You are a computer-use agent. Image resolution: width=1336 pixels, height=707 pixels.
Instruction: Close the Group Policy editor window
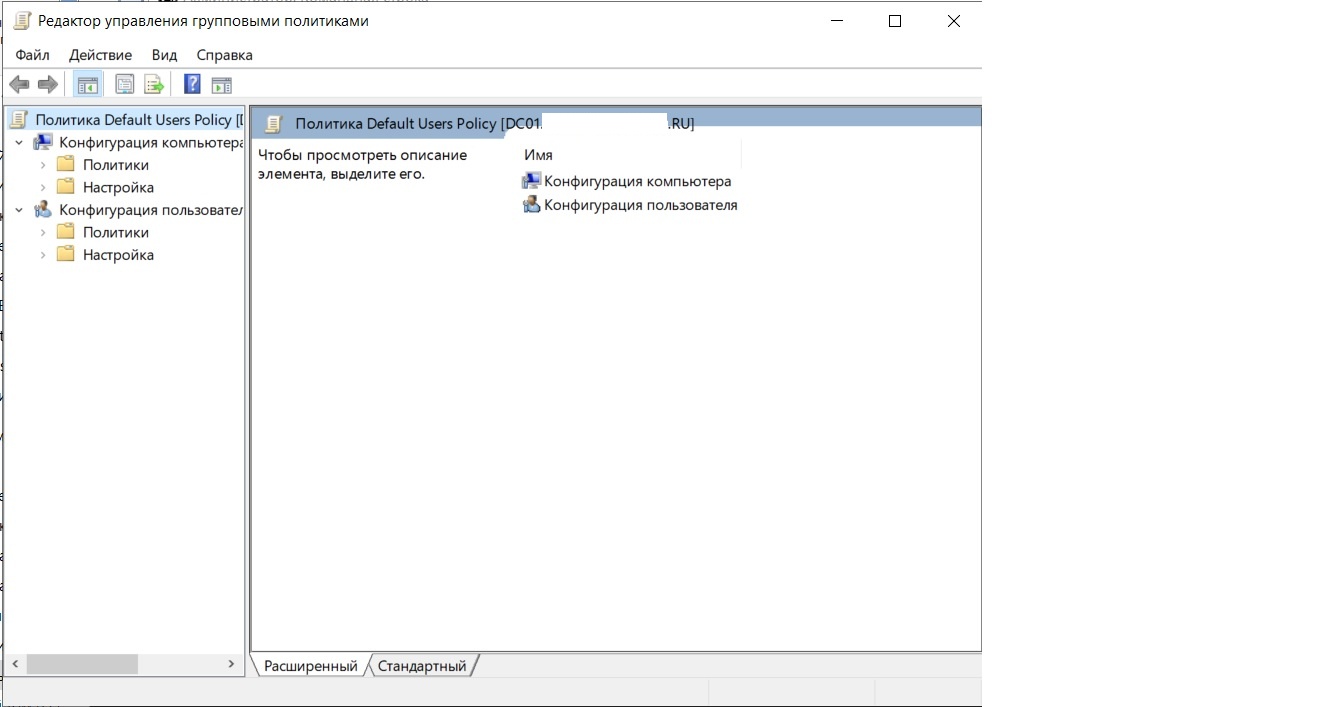point(953,21)
